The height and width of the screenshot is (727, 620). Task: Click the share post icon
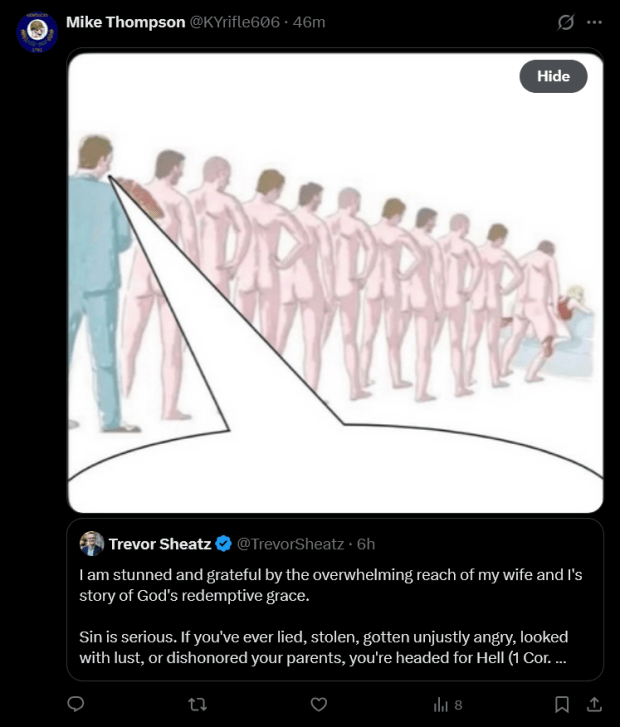(593, 704)
